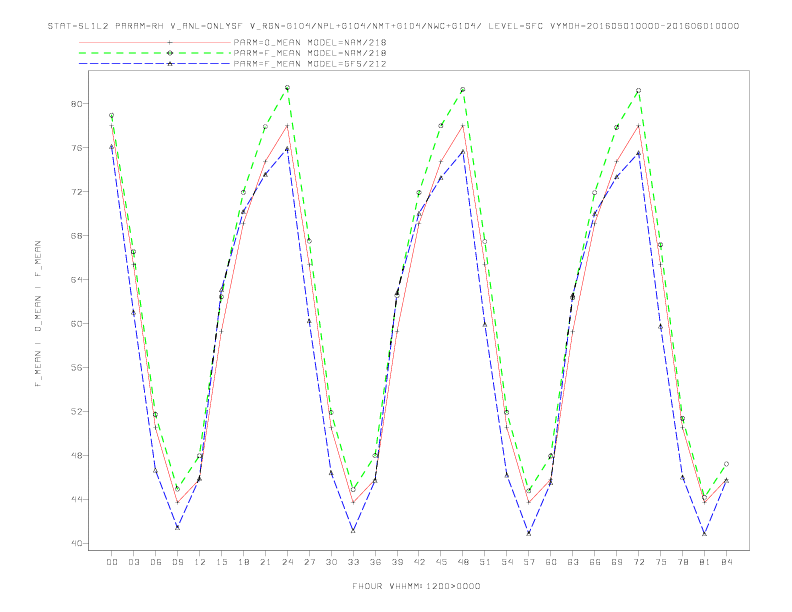Viewport: 792px width, 612px height.
Task: Click x-axis tick label 42
Action: (x=419, y=562)
